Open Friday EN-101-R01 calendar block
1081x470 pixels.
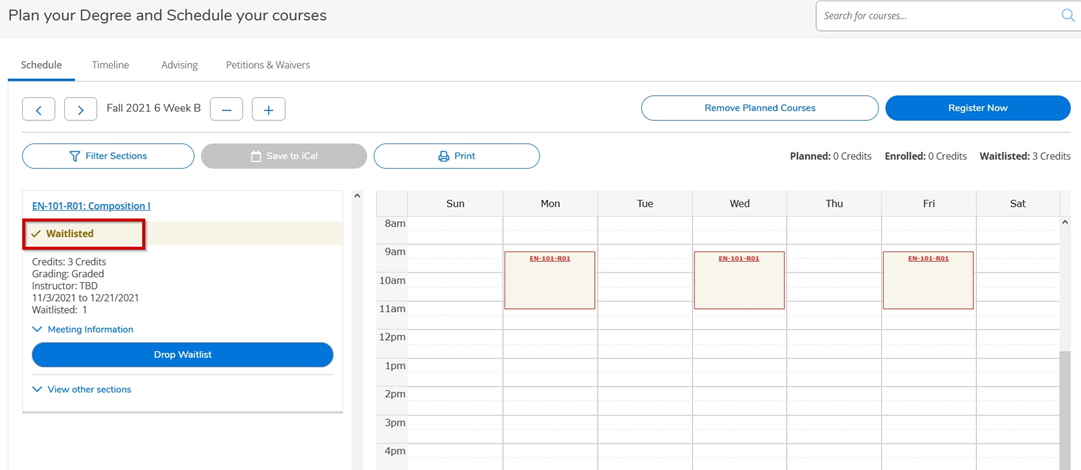point(928,280)
